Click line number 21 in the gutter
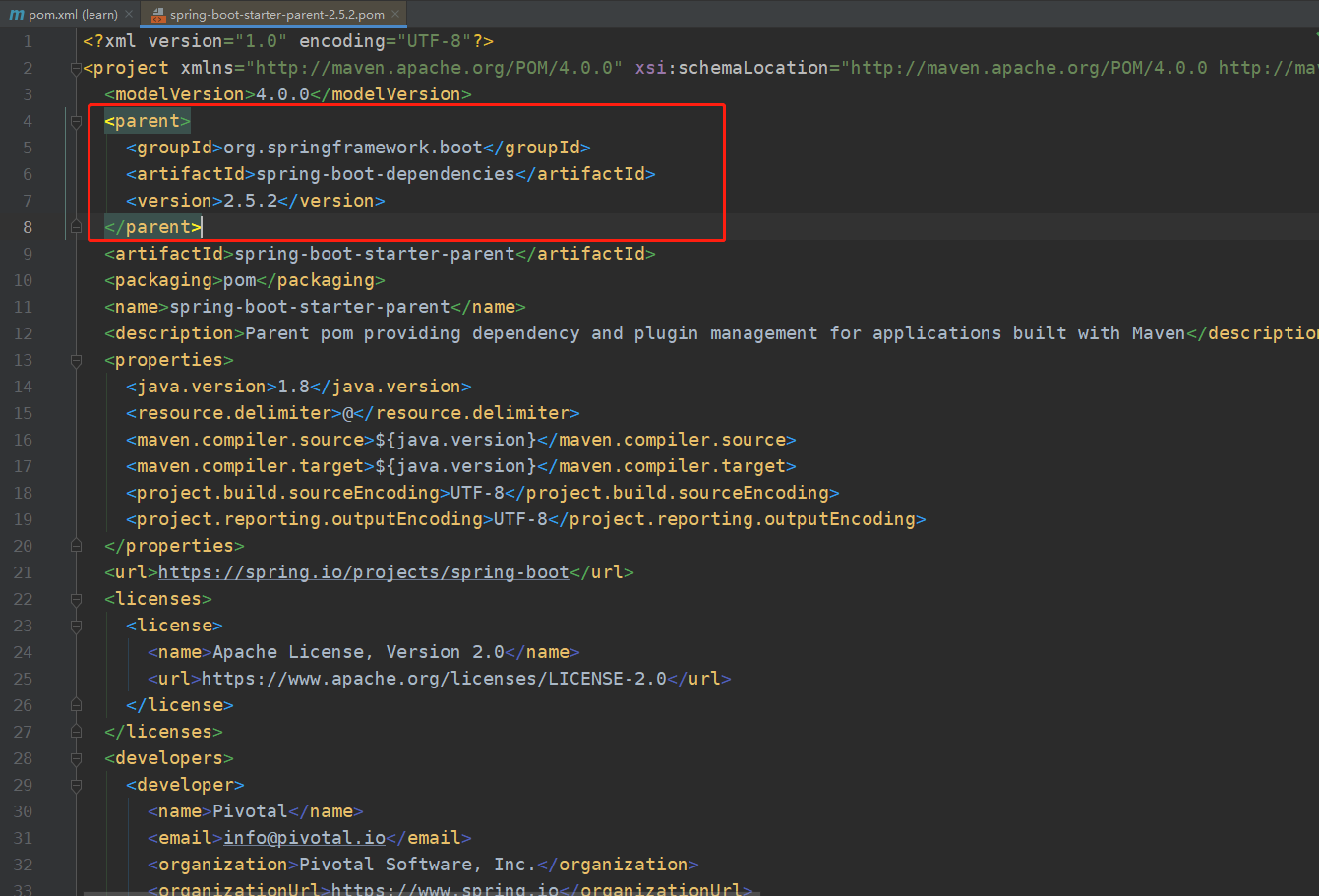 [x=24, y=572]
